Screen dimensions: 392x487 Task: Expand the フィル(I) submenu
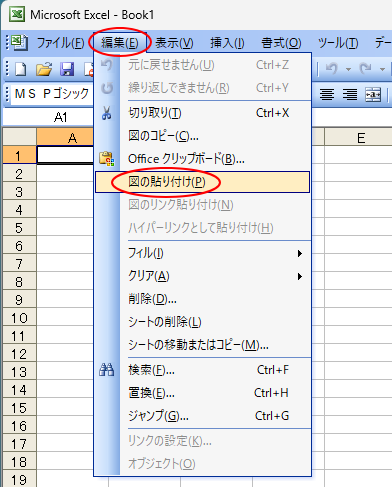pyautogui.click(x=202, y=253)
